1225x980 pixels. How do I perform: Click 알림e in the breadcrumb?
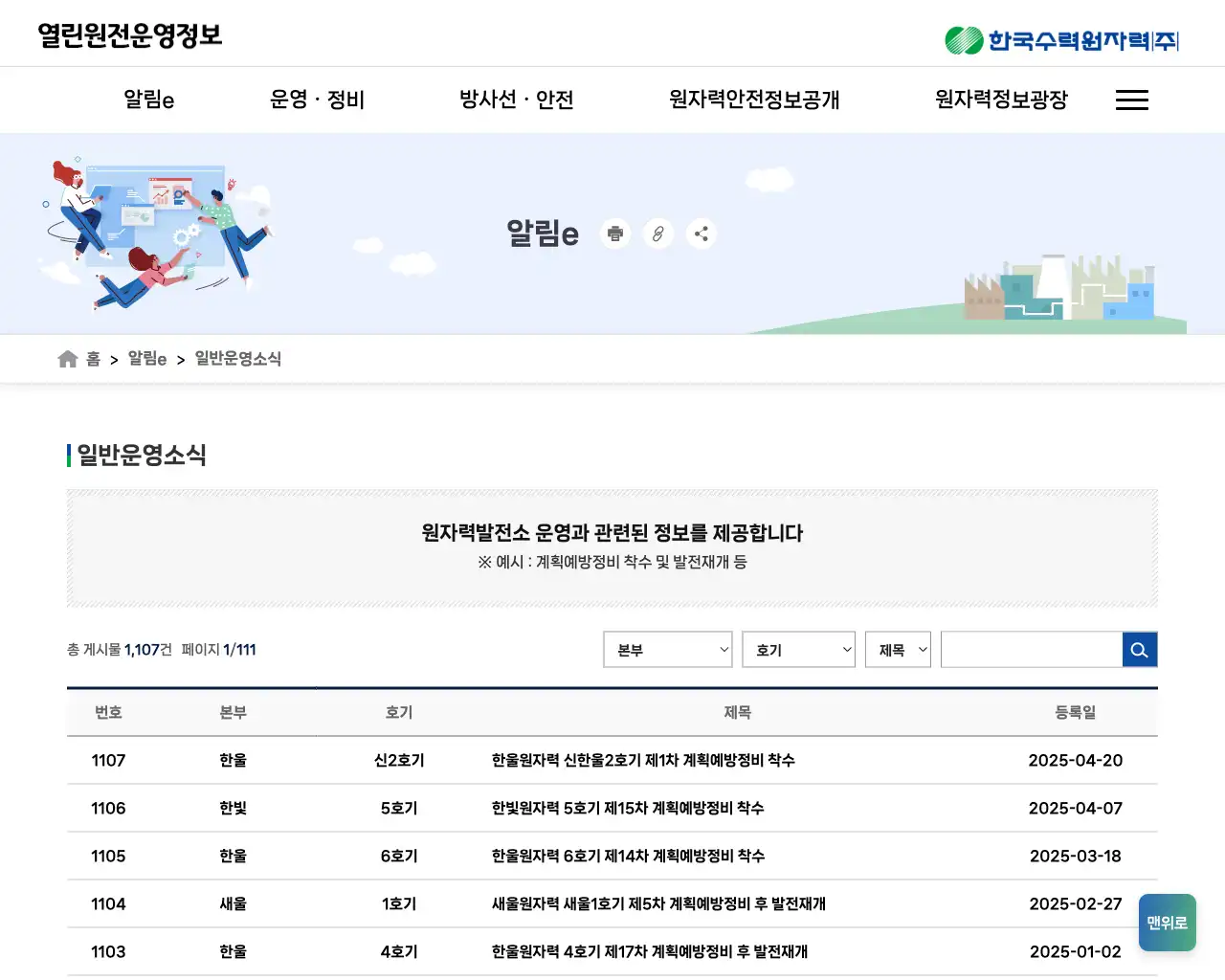(x=147, y=359)
